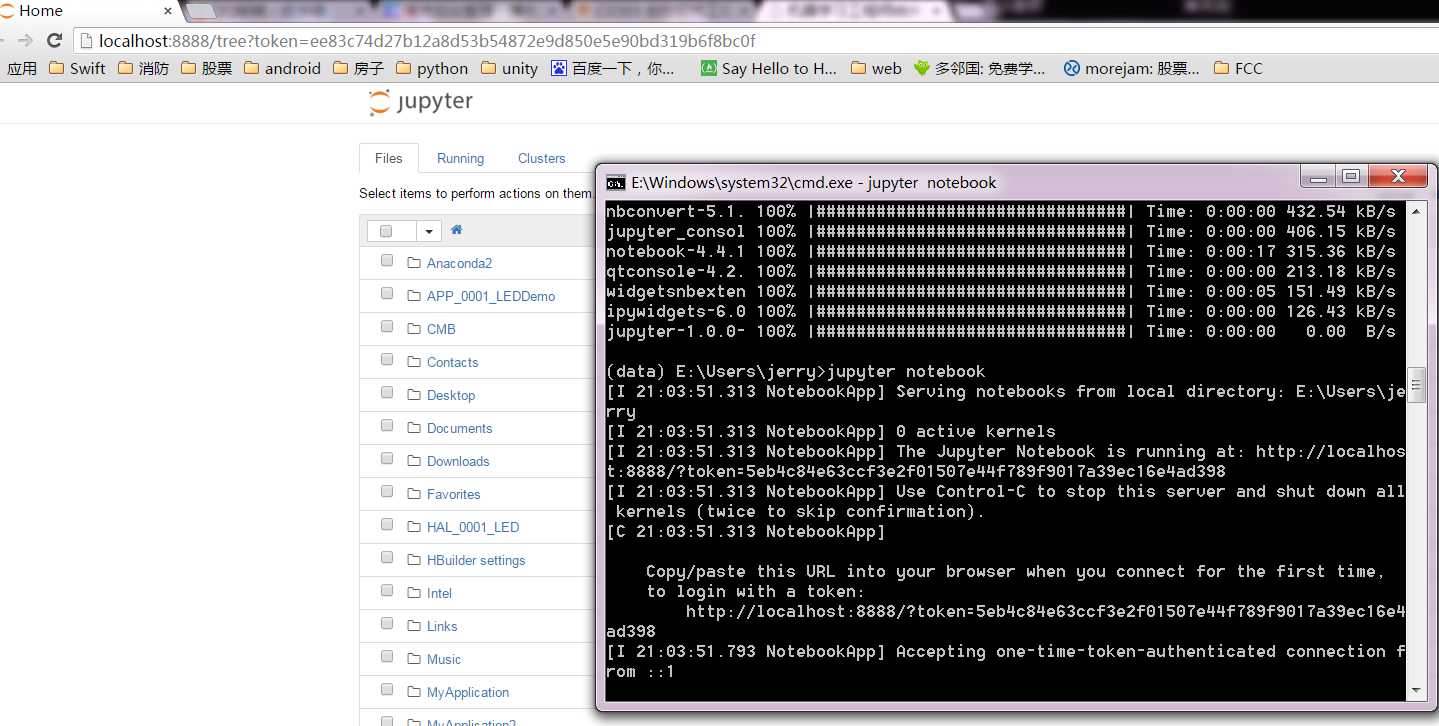The image size is (1439, 726).
Task: Click the "jupyter notebook" command line text
Action: [906, 371]
